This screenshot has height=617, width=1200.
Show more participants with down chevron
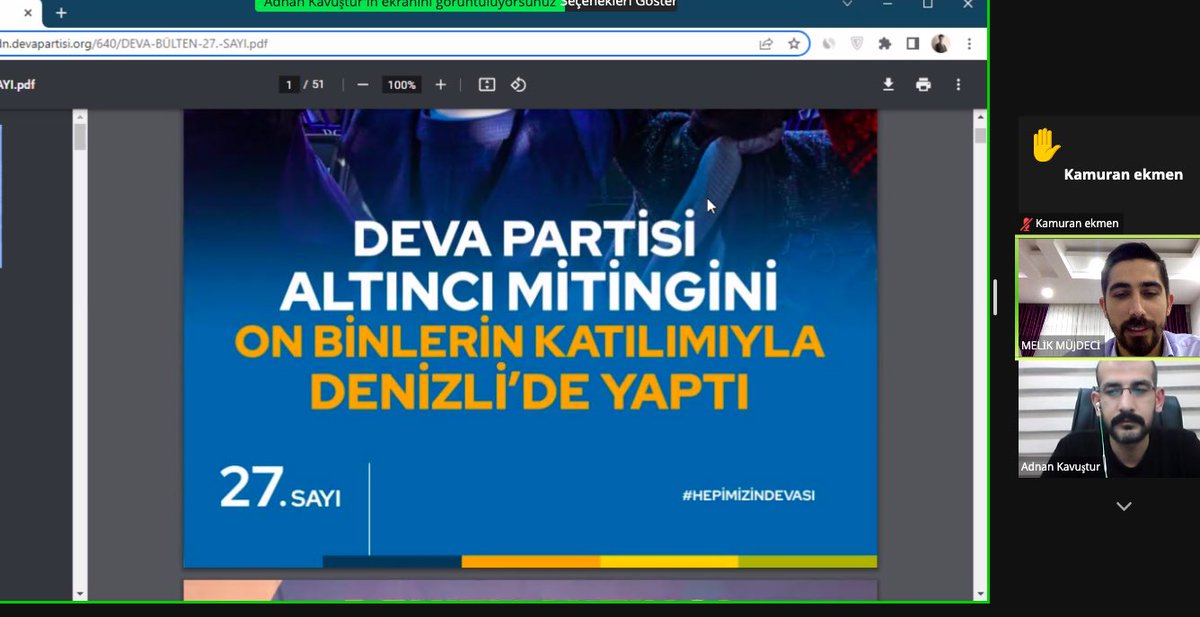[x=1124, y=506]
